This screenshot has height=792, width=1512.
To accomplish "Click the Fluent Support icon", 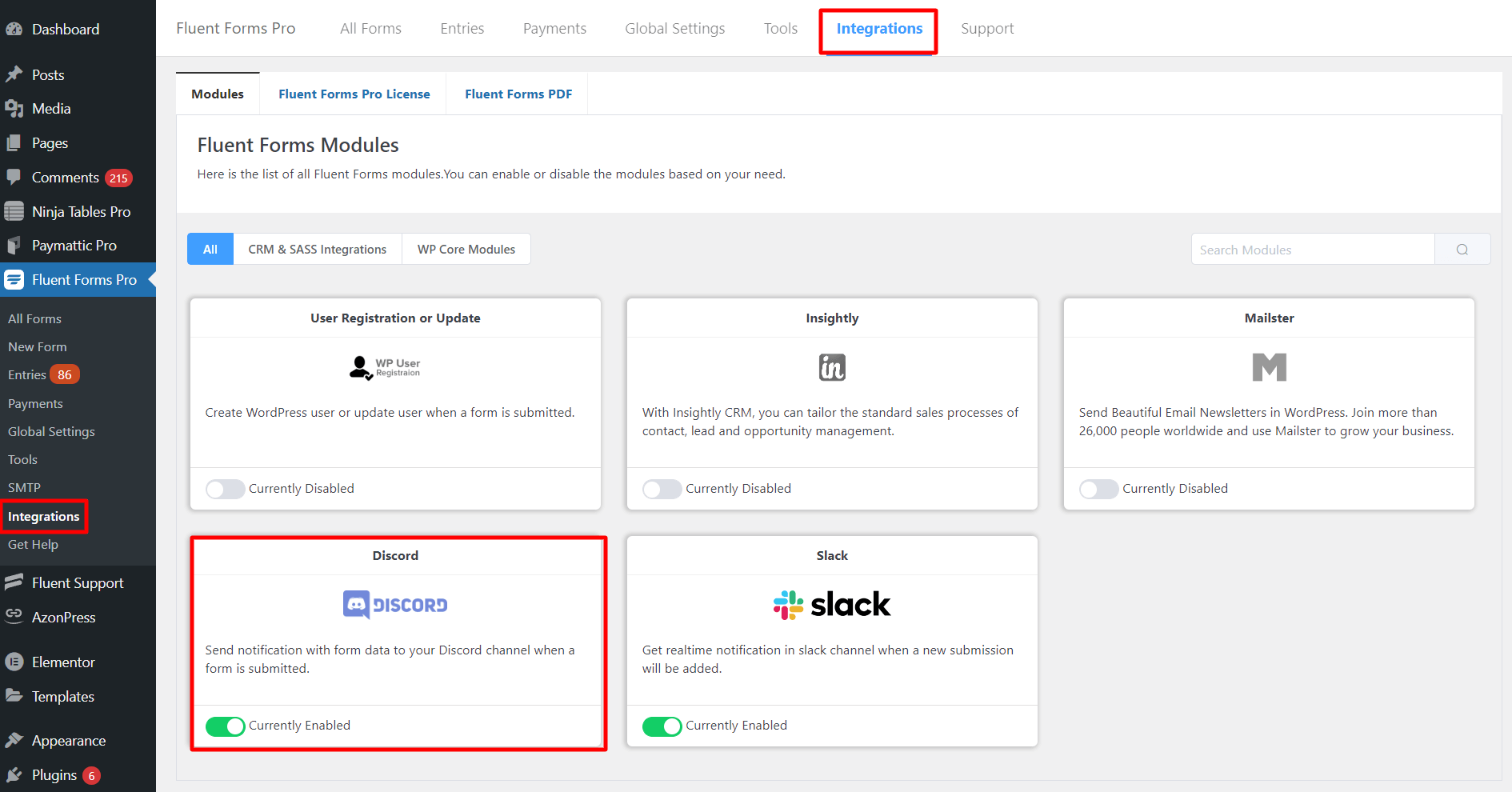I will click(x=14, y=582).
